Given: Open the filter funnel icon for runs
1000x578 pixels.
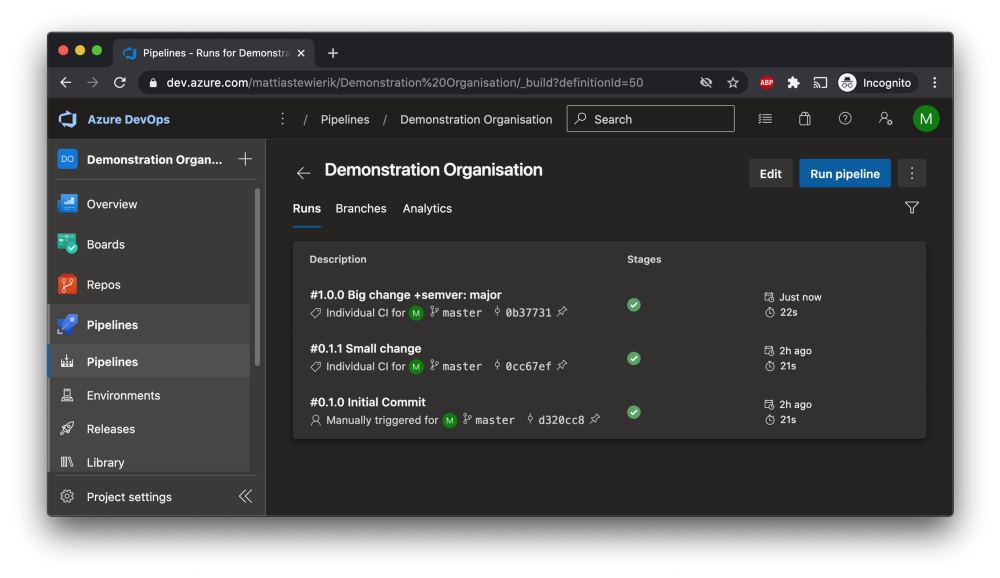Looking at the screenshot, I should 911,208.
